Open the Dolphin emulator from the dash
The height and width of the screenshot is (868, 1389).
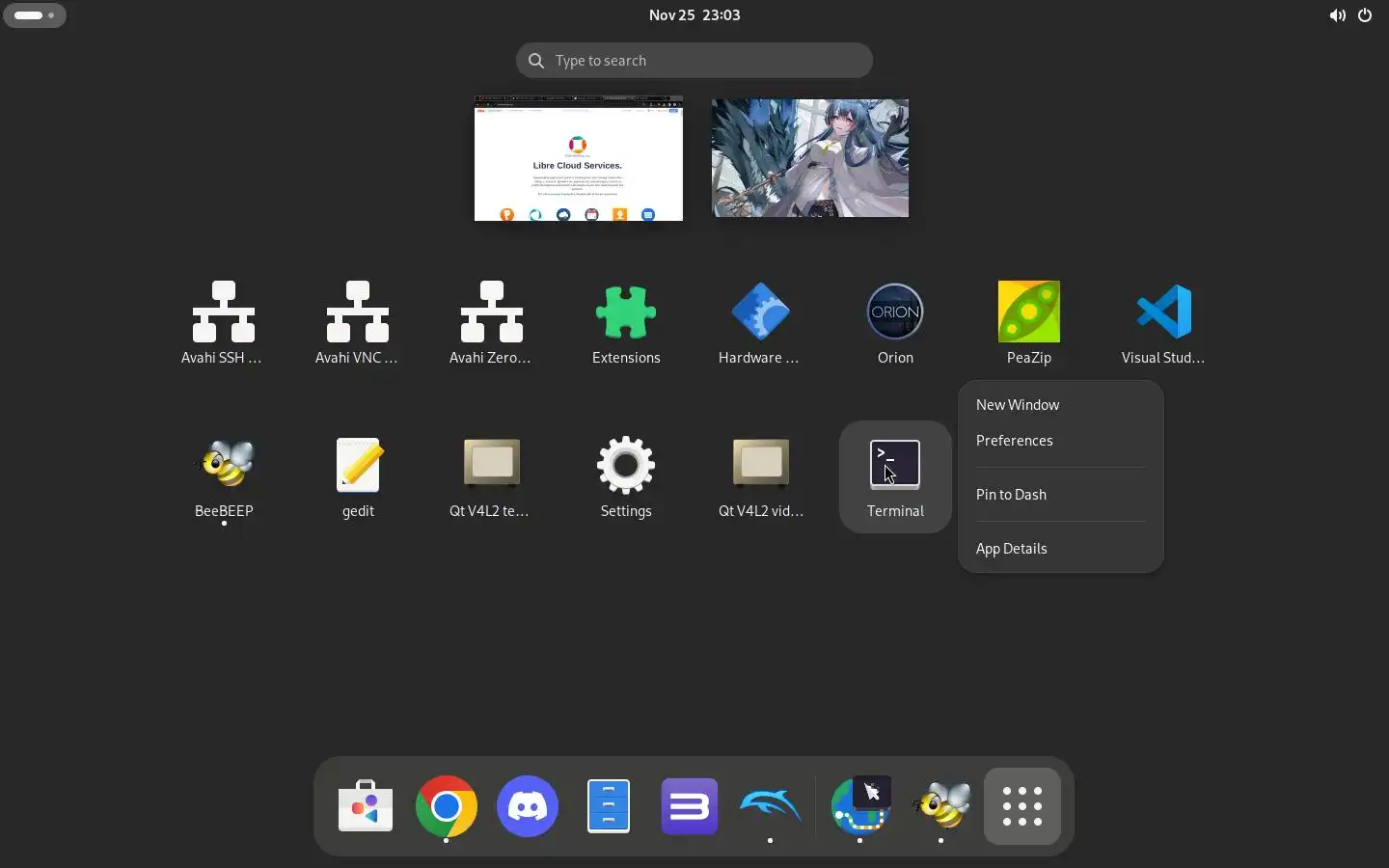point(772,807)
